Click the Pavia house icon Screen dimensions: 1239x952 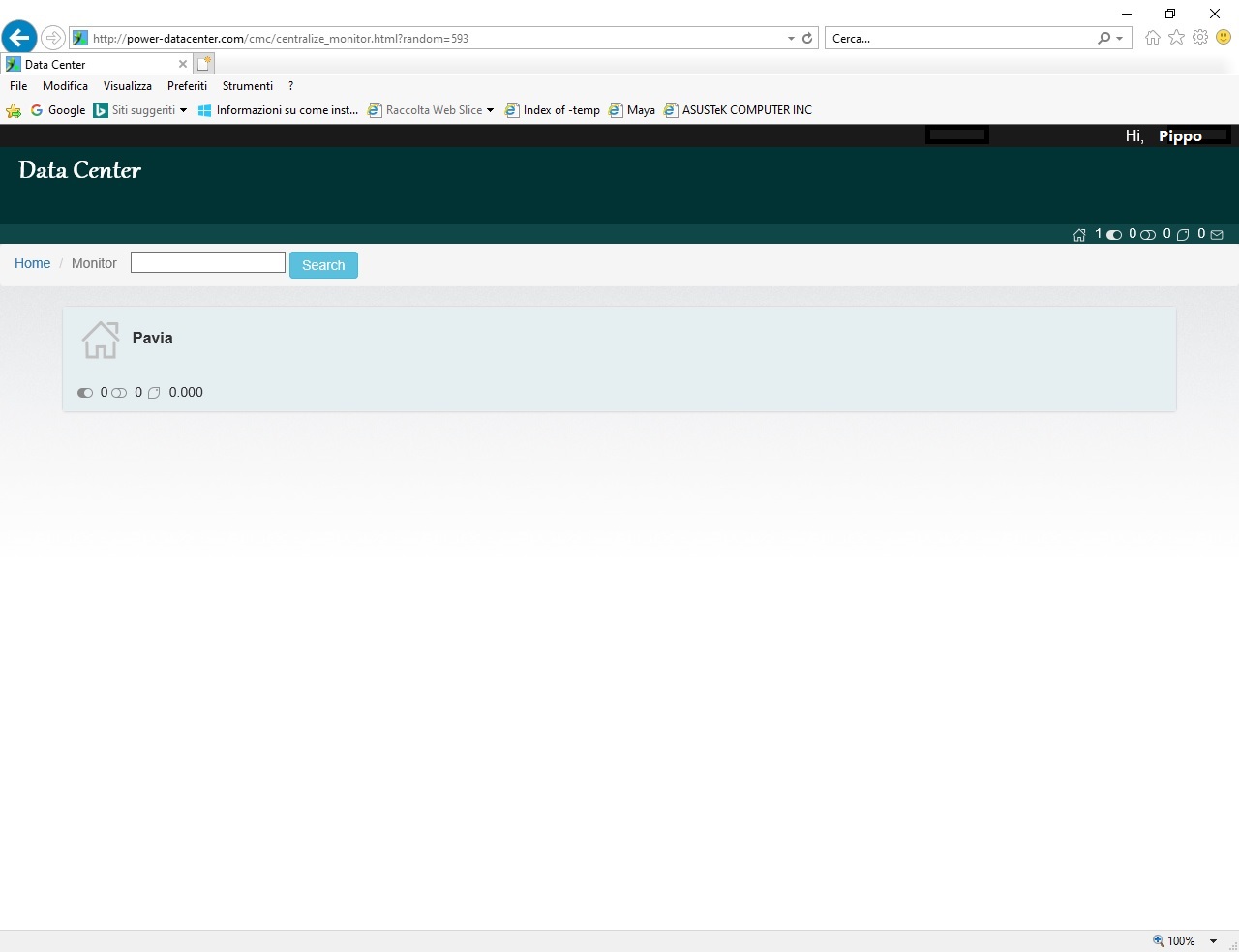pos(101,340)
